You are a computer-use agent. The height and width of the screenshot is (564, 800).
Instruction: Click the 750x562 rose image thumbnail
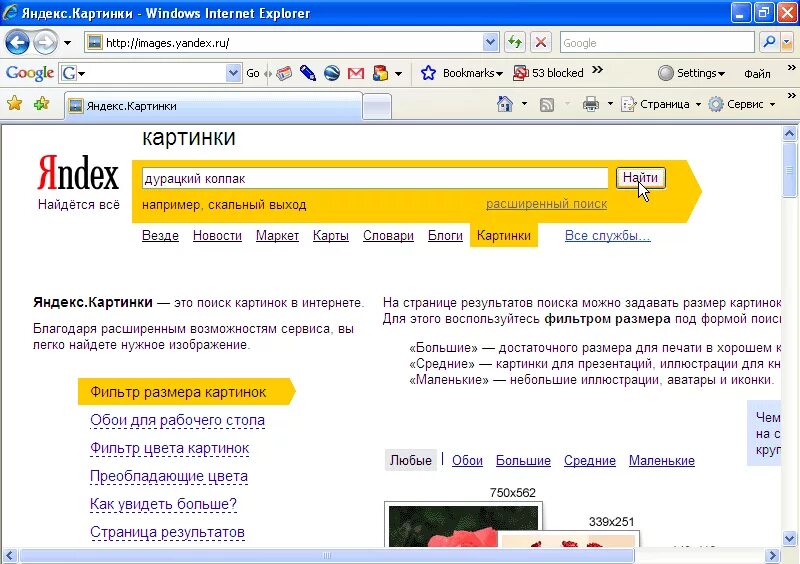[463, 525]
